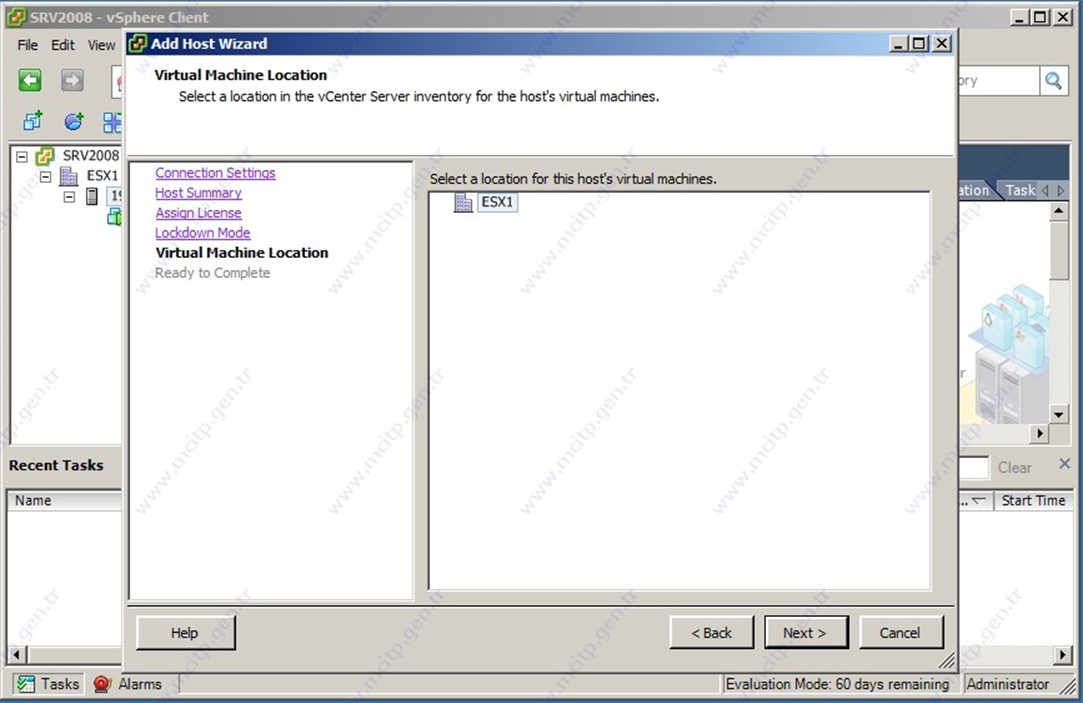Click the globe with plus toolbar icon
1083x703 pixels.
(74, 122)
